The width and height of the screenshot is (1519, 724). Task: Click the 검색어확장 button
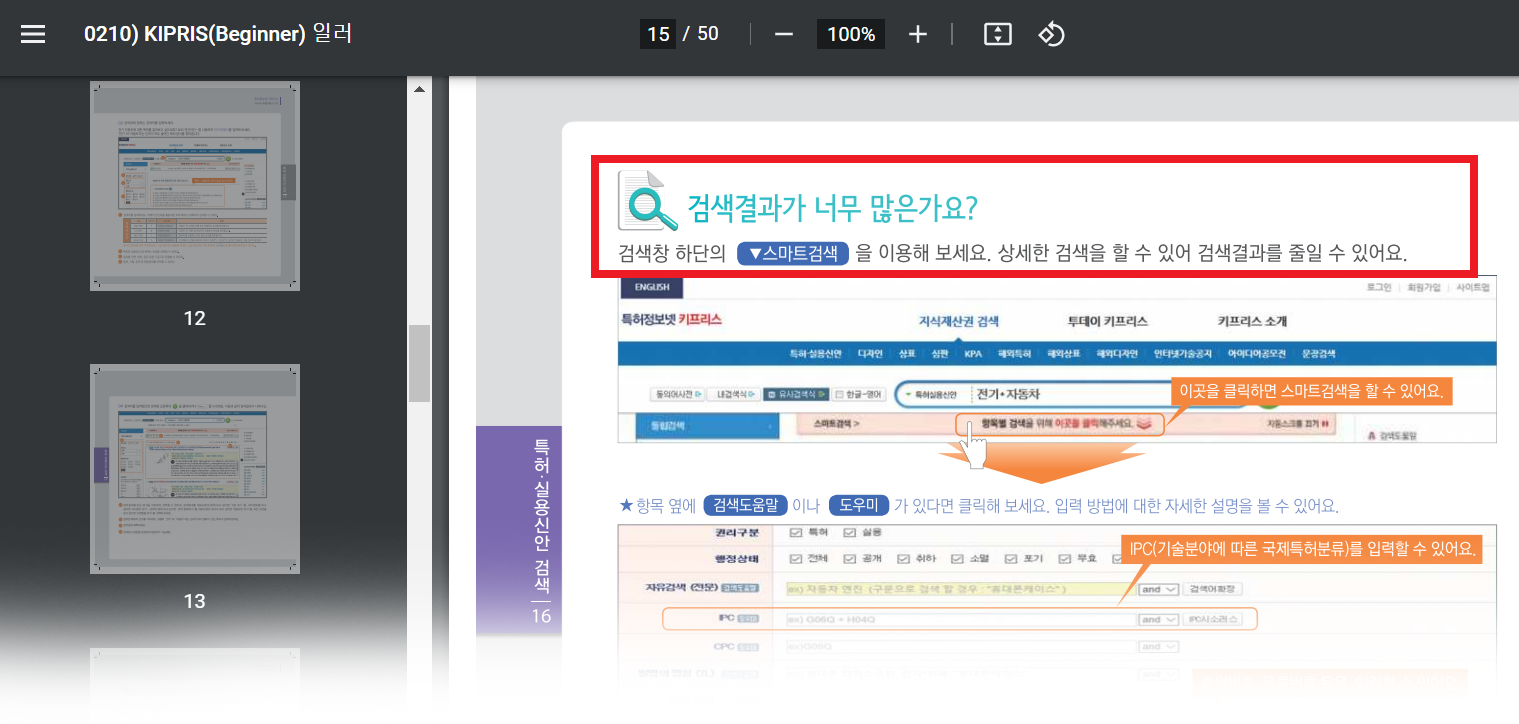click(x=1212, y=589)
